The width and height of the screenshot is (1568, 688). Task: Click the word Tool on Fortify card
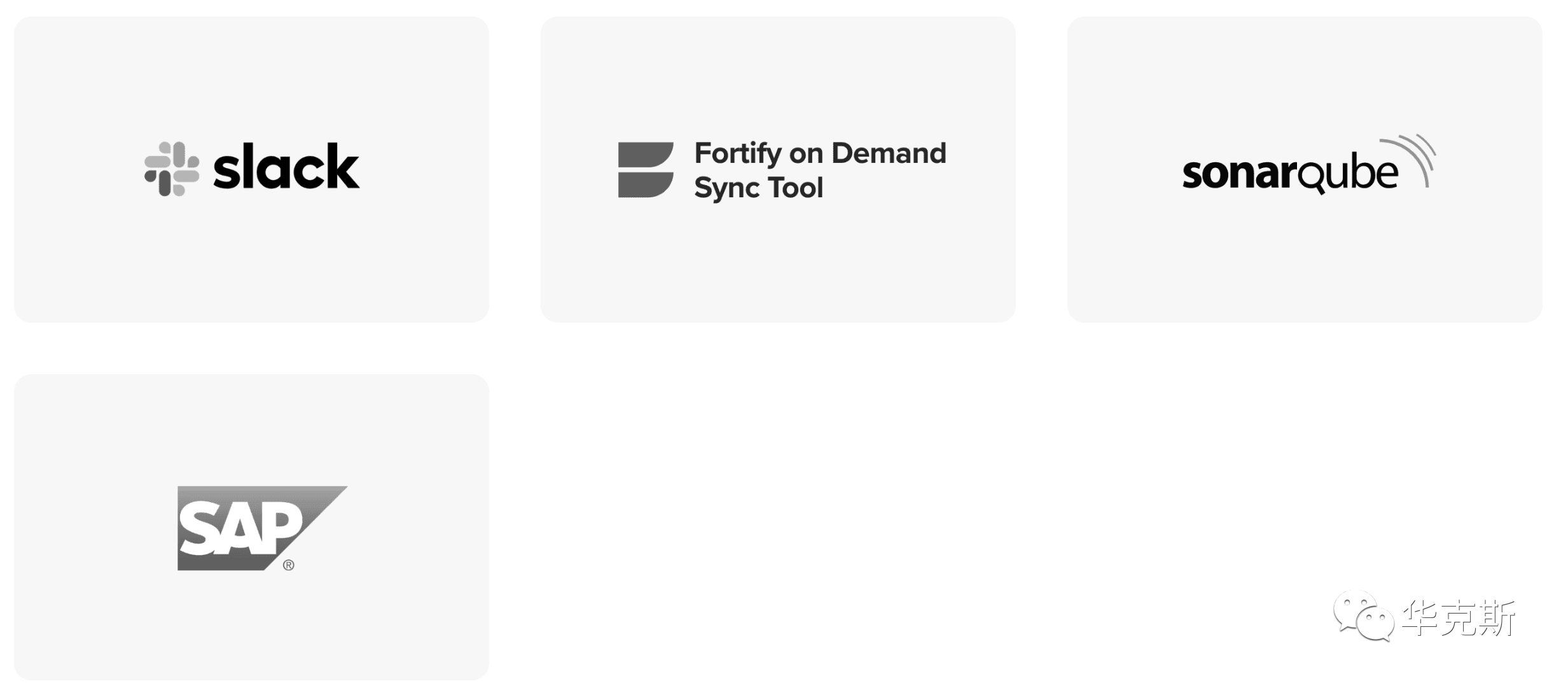(795, 188)
